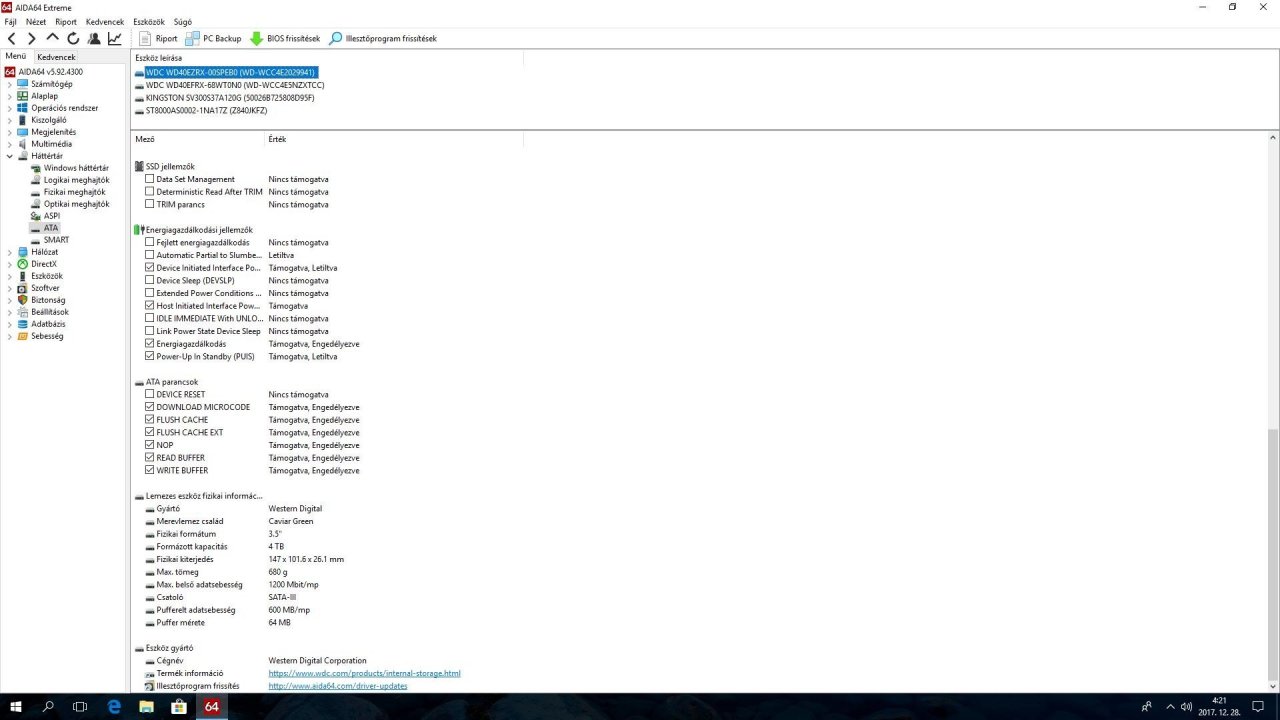Click the Eszköz leírása column header
Viewport: 1280px width, 720px height.
point(159,58)
